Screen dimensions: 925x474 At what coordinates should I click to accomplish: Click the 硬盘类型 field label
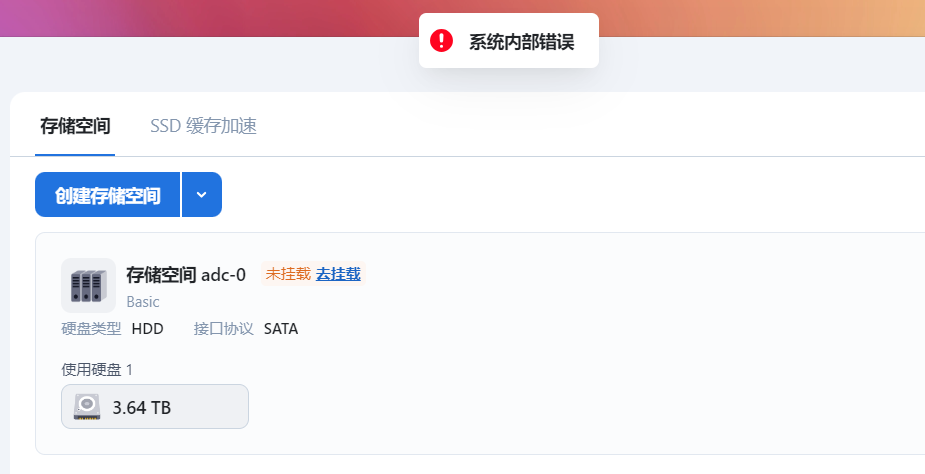click(91, 328)
